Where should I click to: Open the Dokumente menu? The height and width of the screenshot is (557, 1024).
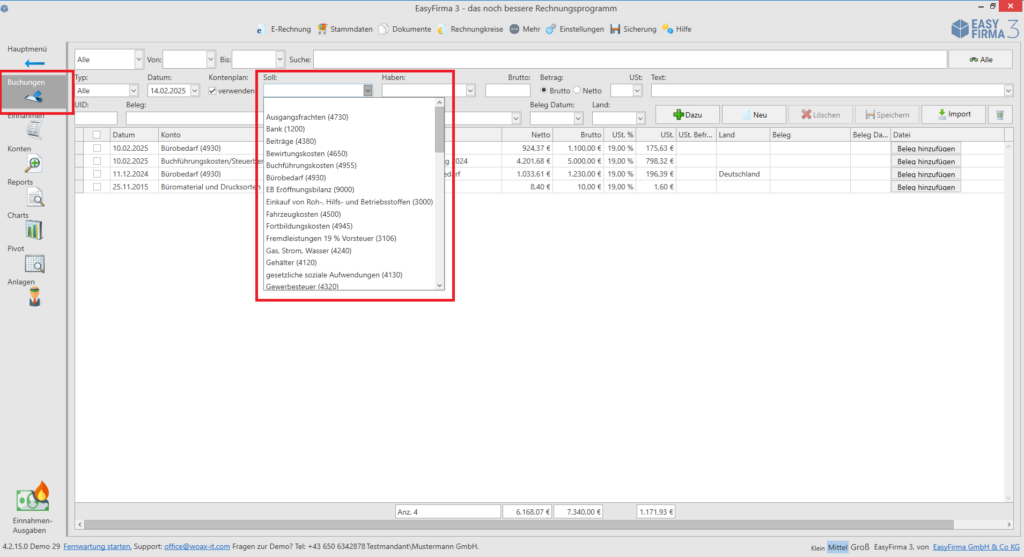tap(405, 29)
